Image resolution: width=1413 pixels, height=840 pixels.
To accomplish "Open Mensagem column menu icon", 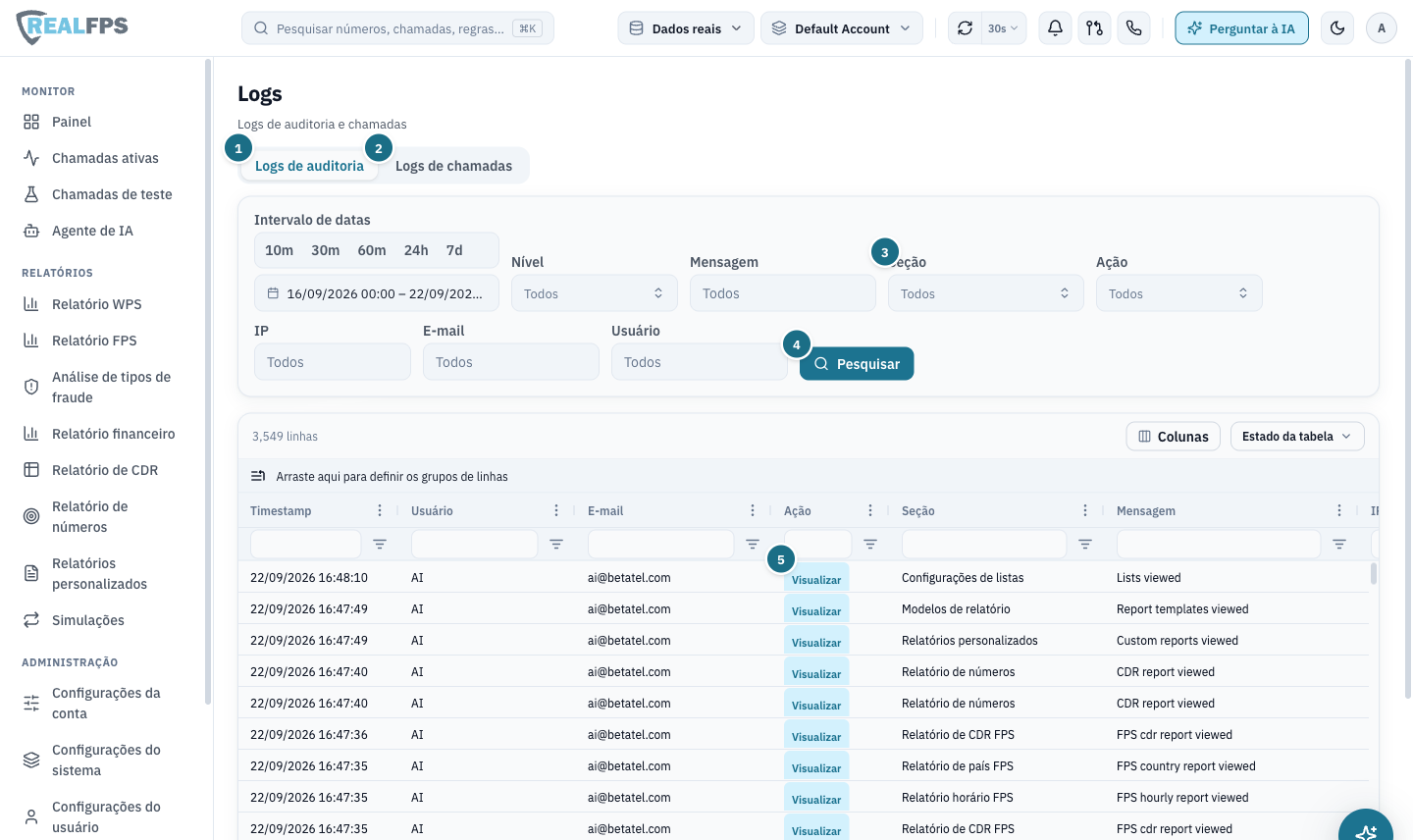I will (x=1339, y=510).
